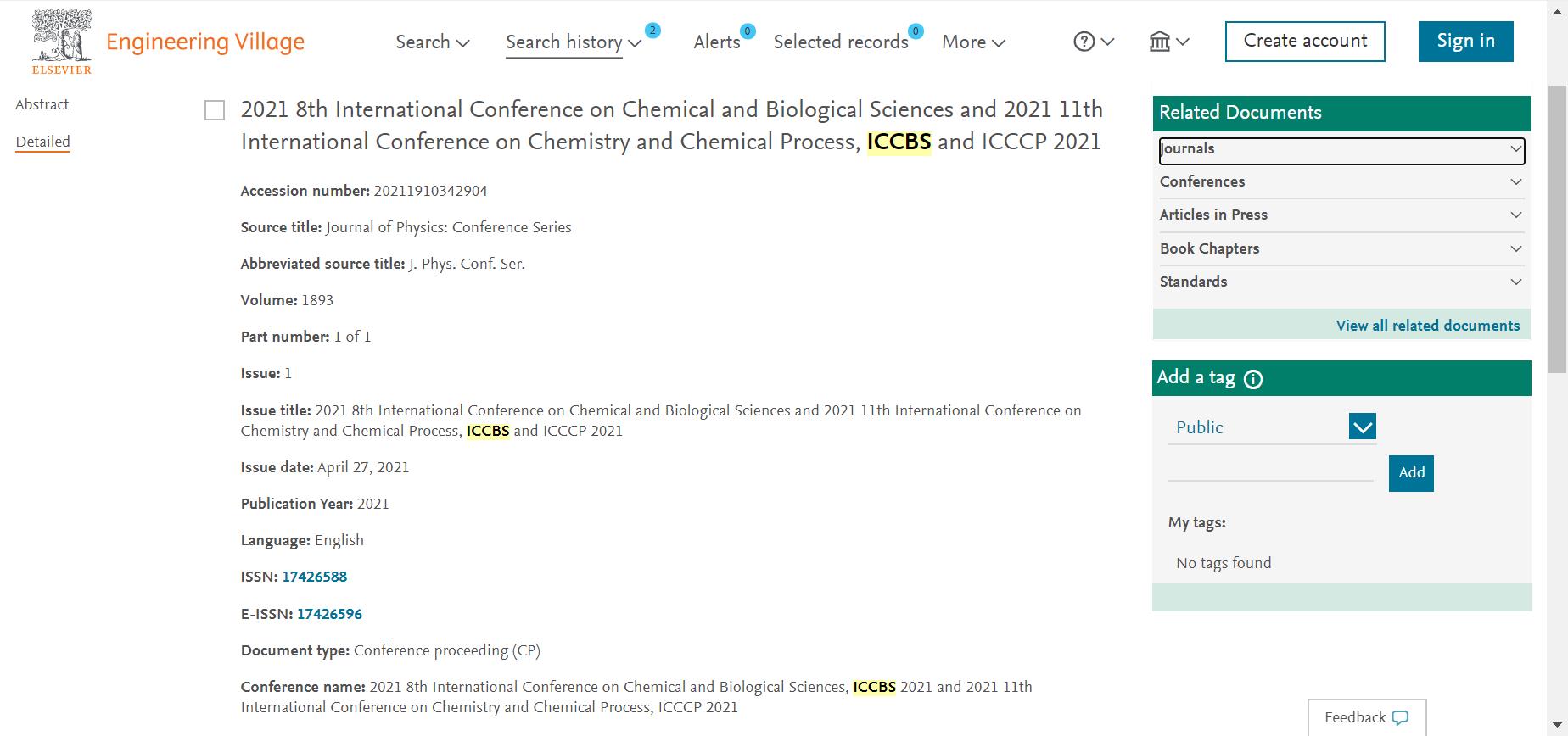Viewport: 1568px width, 736px height.
Task: Click the Search history count badge
Action: [x=652, y=31]
